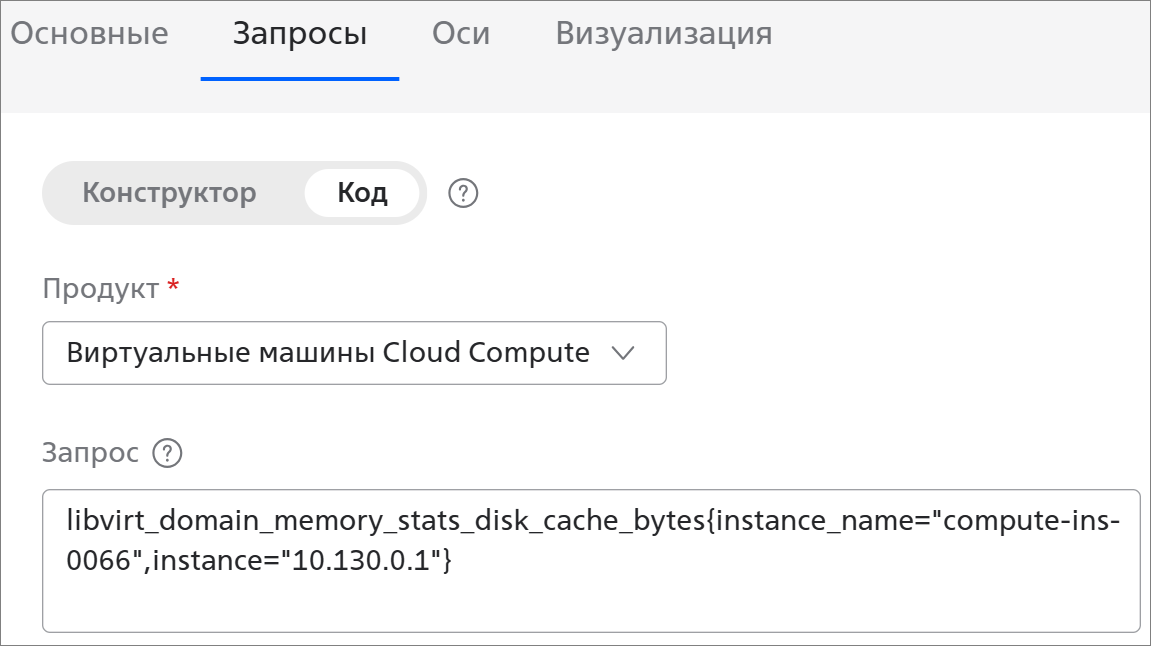1151x646 pixels.
Task: Go to the Визуализация tab
Action: point(664,34)
